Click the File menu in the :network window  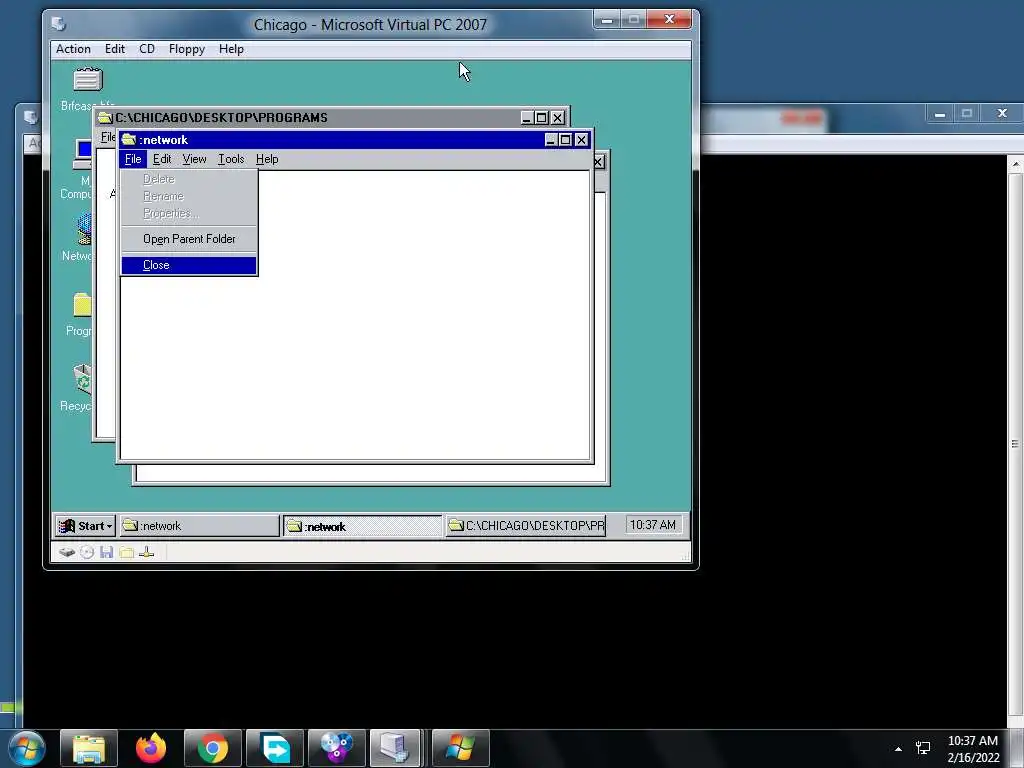click(x=133, y=159)
